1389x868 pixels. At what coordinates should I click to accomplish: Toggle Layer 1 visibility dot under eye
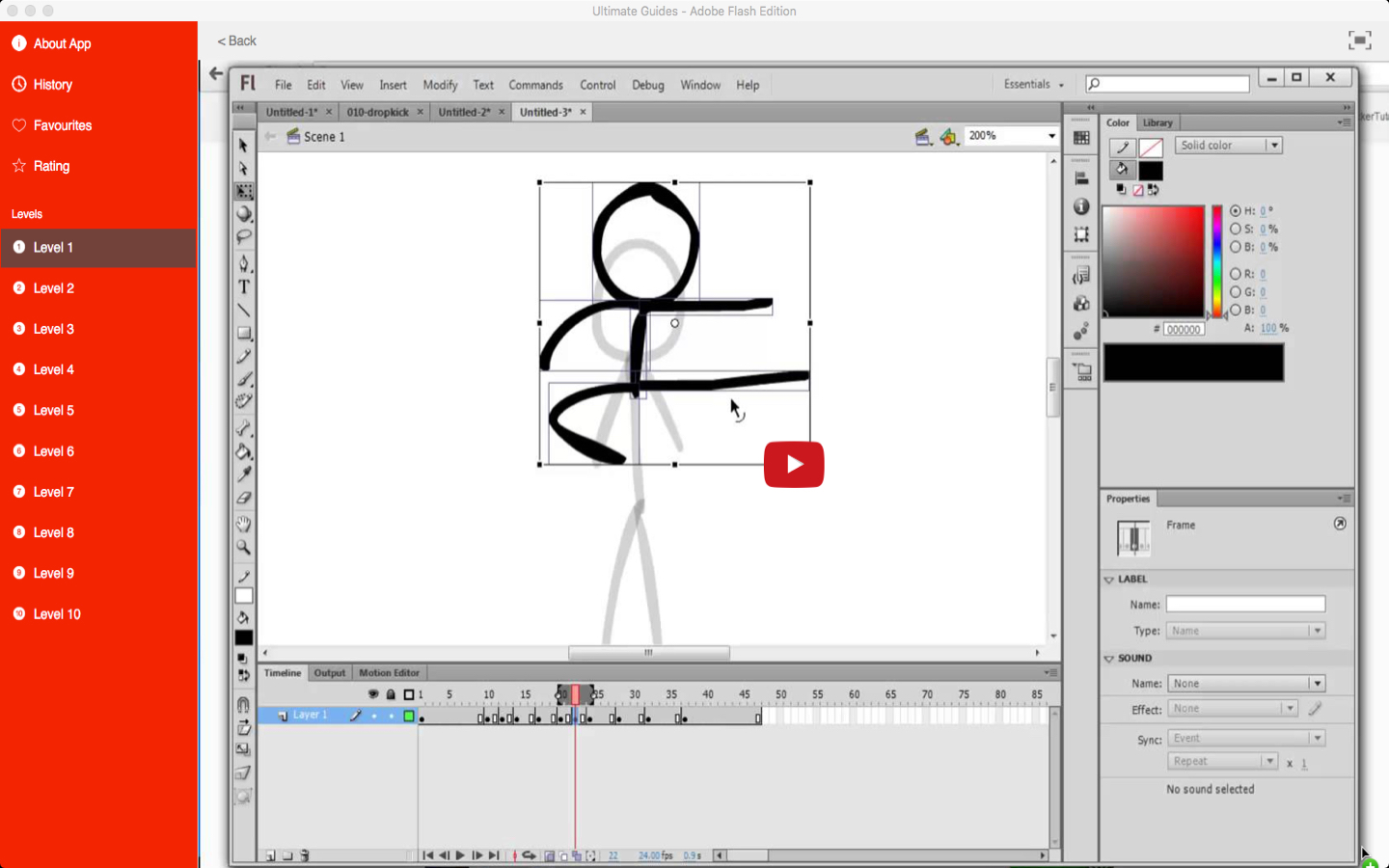coord(374,716)
